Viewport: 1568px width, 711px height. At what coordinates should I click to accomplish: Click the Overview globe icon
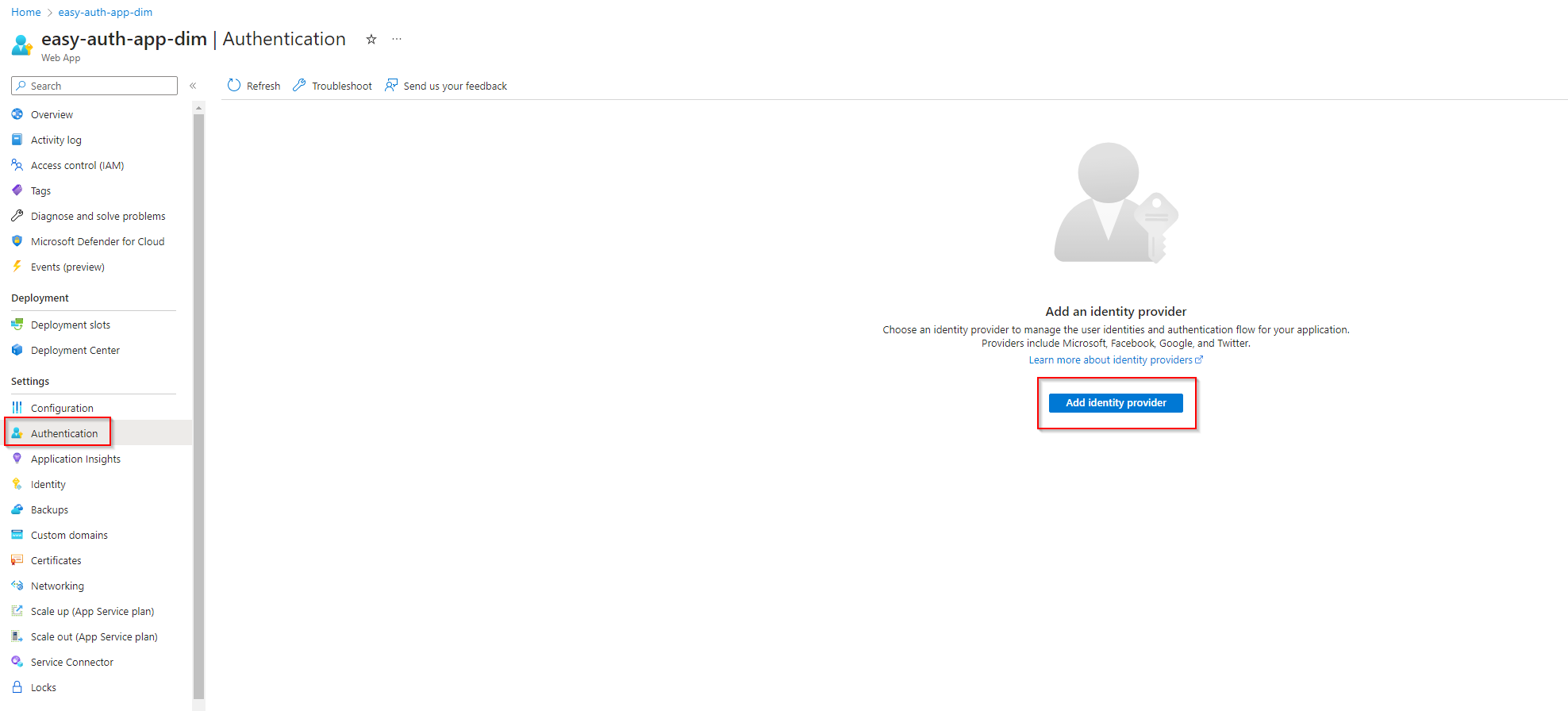click(17, 114)
